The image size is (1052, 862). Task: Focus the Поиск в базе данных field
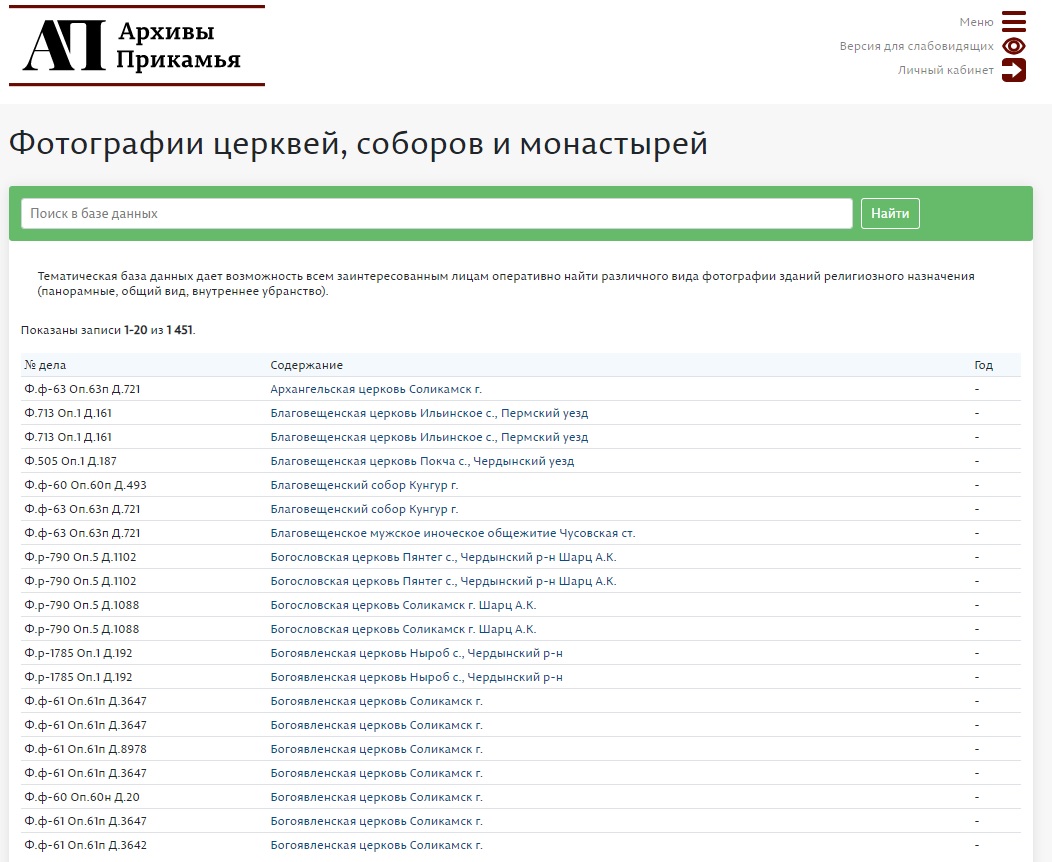tap(436, 213)
